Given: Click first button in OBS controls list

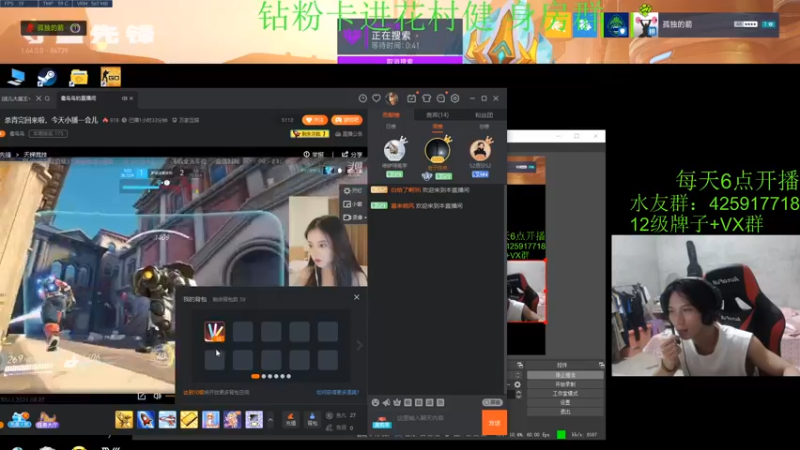Looking at the screenshot, I should (565, 375).
